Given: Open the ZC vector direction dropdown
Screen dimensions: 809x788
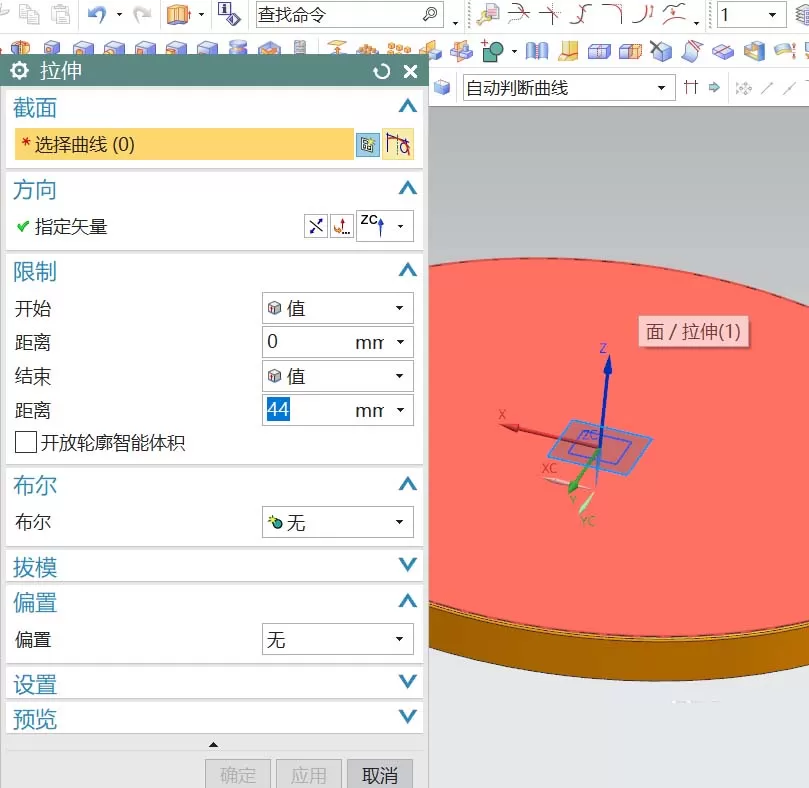Looking at the screenshot, I should tap(385, 226).
